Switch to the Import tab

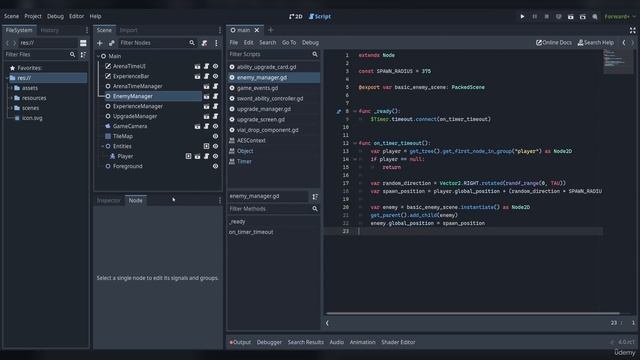(x=129, y=30)
